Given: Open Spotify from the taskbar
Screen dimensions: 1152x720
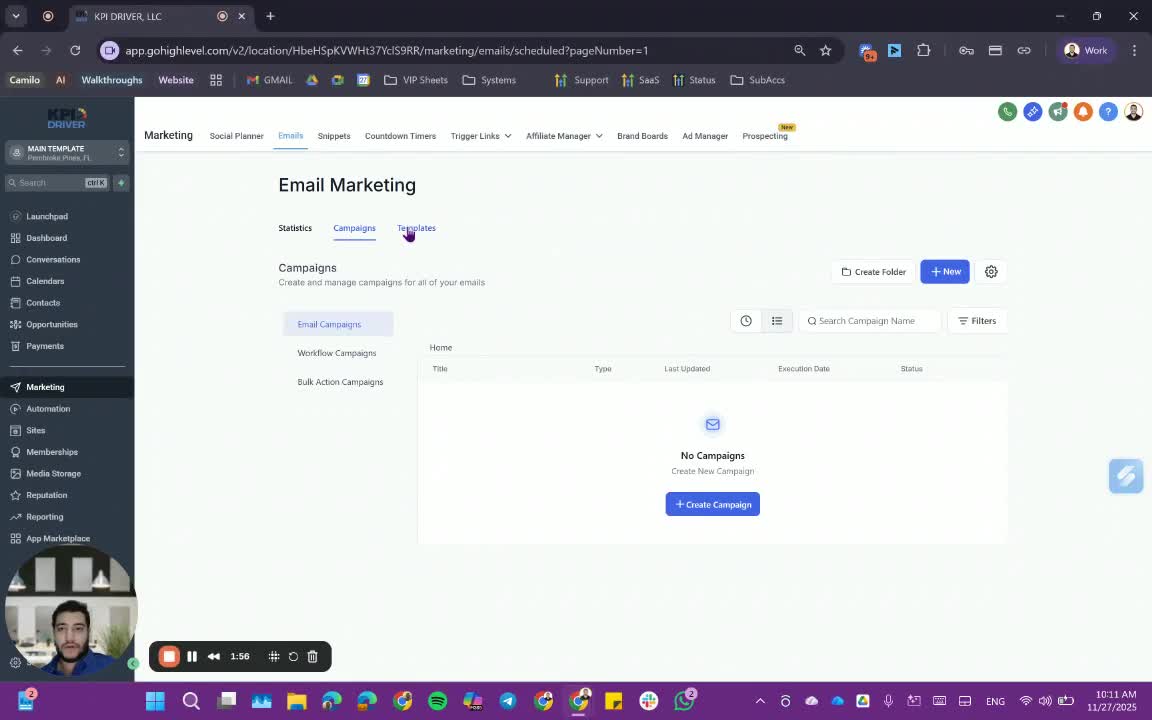Looking at the screenshot, I should [x=437, y=701].
